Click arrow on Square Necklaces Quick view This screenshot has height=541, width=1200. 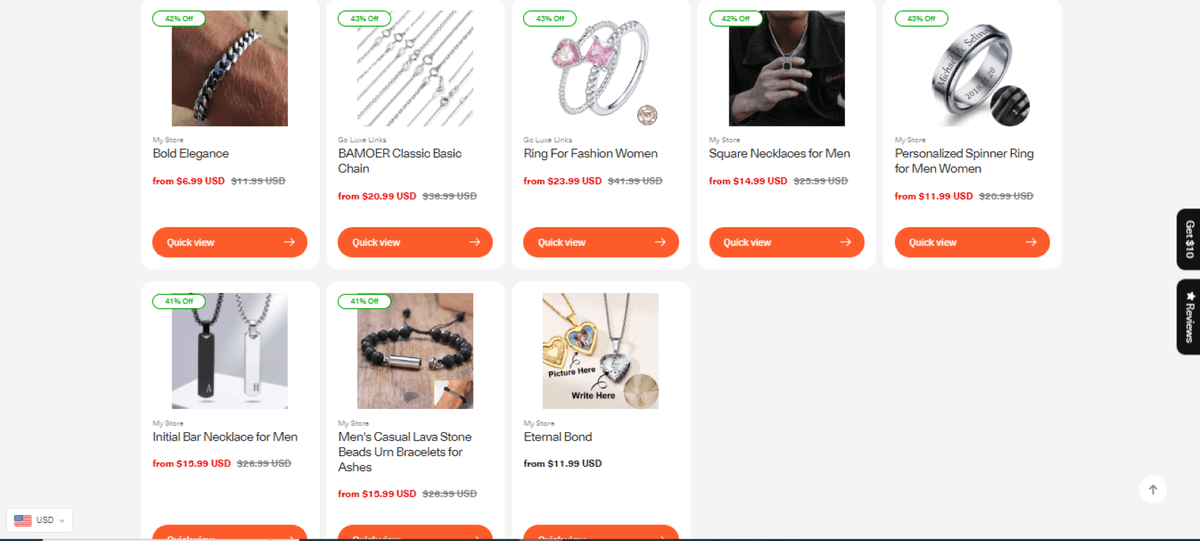click(x=846, y=242)
